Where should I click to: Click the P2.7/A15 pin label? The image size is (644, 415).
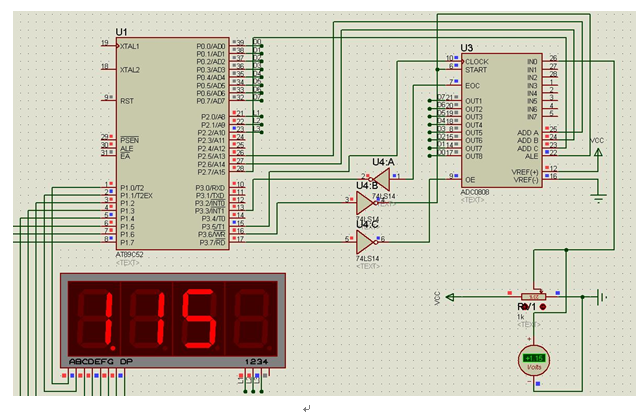tap(212, 172)
